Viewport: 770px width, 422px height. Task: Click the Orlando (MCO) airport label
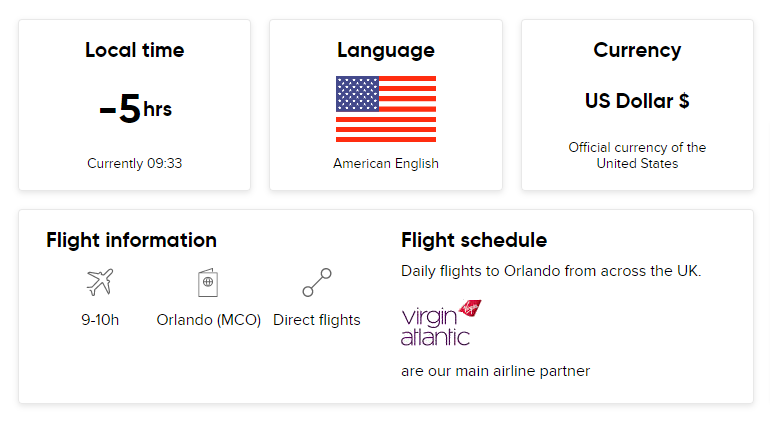point(209,320)
